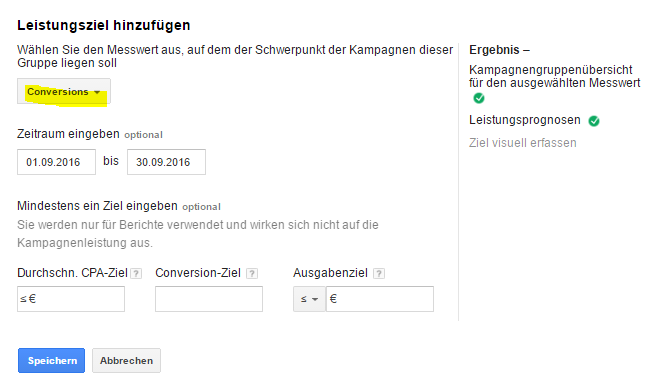Click the Kampagnengruppenübersicht result text
The width and height of the screenshot is (662, 390).
[555, 76]
